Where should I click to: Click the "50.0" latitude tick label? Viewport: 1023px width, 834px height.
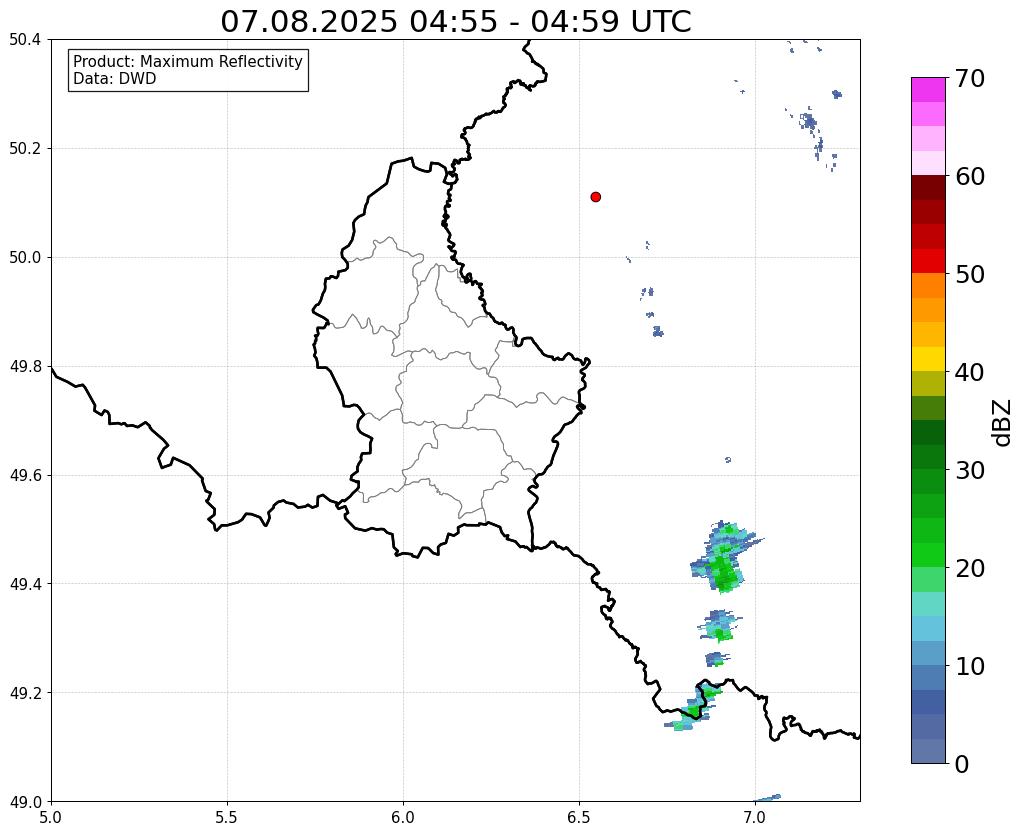pyautogui.click(x=25, y=257)
